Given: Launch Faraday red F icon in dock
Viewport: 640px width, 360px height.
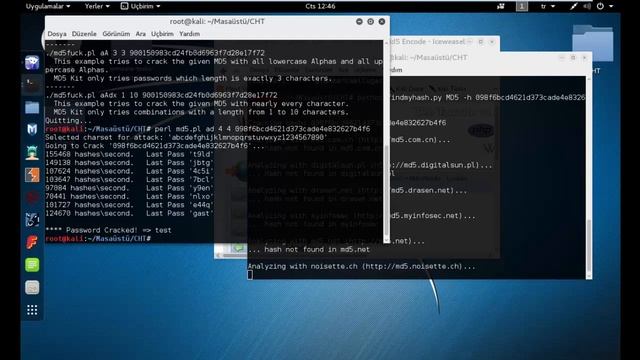Looking at the screenshot, I should [32, 242].
